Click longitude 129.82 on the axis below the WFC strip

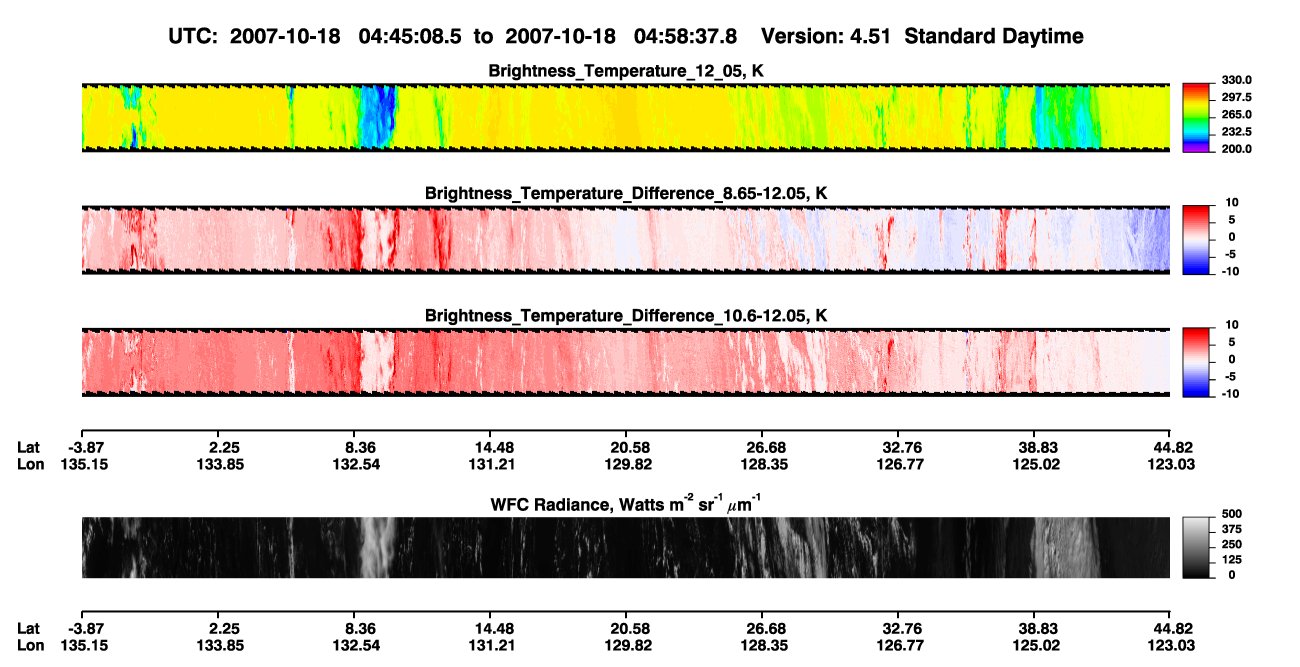click(x=630, y=645)
